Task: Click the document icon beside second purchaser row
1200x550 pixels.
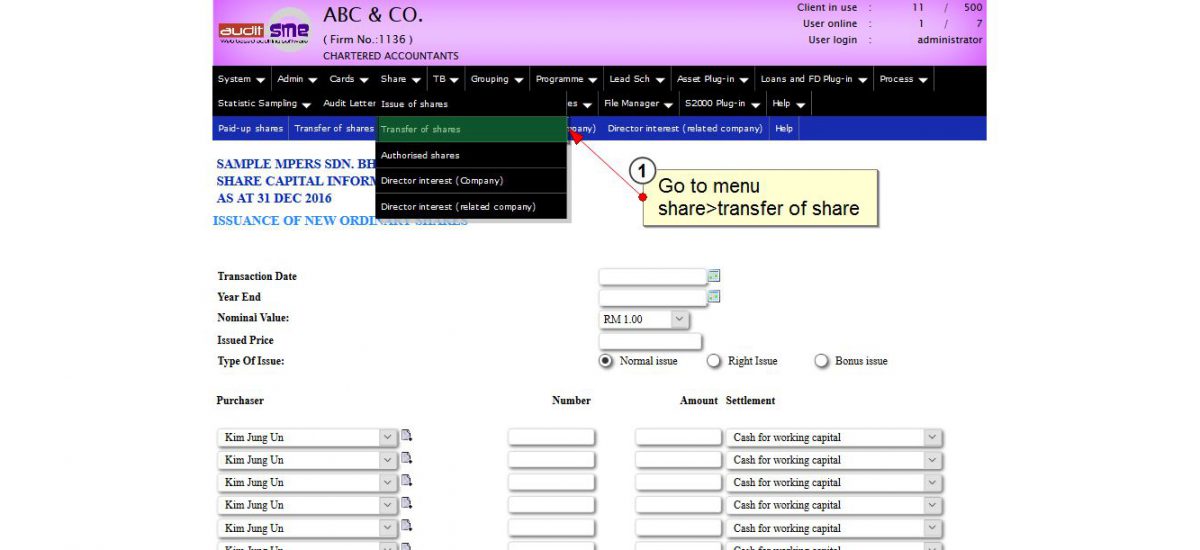Action: (x=407, y=459)
